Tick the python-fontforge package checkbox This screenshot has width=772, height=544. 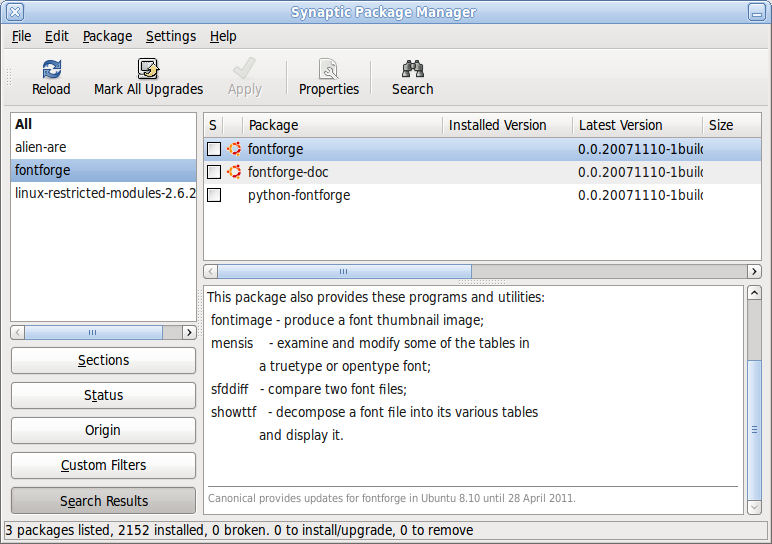pos(214,195)
